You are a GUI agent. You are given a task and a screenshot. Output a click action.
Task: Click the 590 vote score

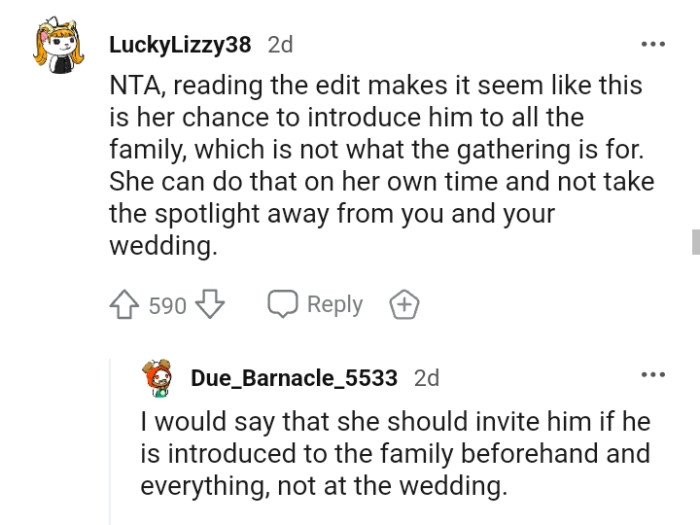(x=167, y=306)
